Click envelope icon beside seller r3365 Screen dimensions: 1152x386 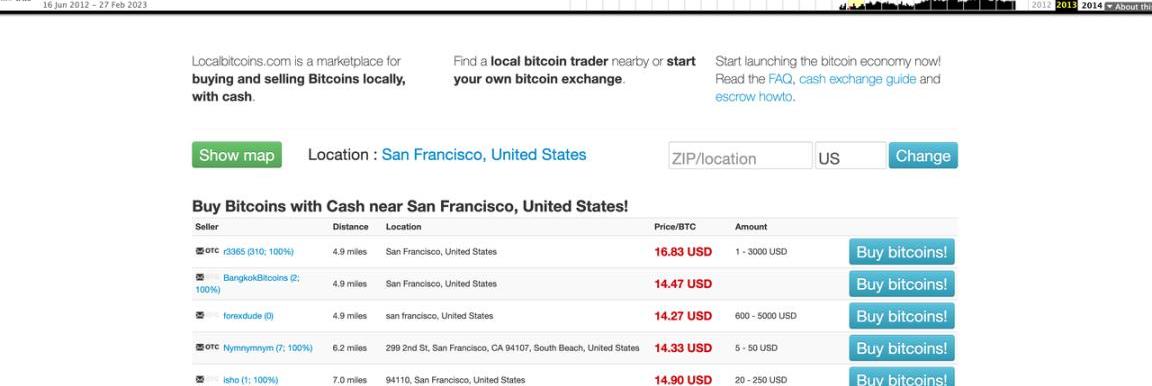[199, 251]
